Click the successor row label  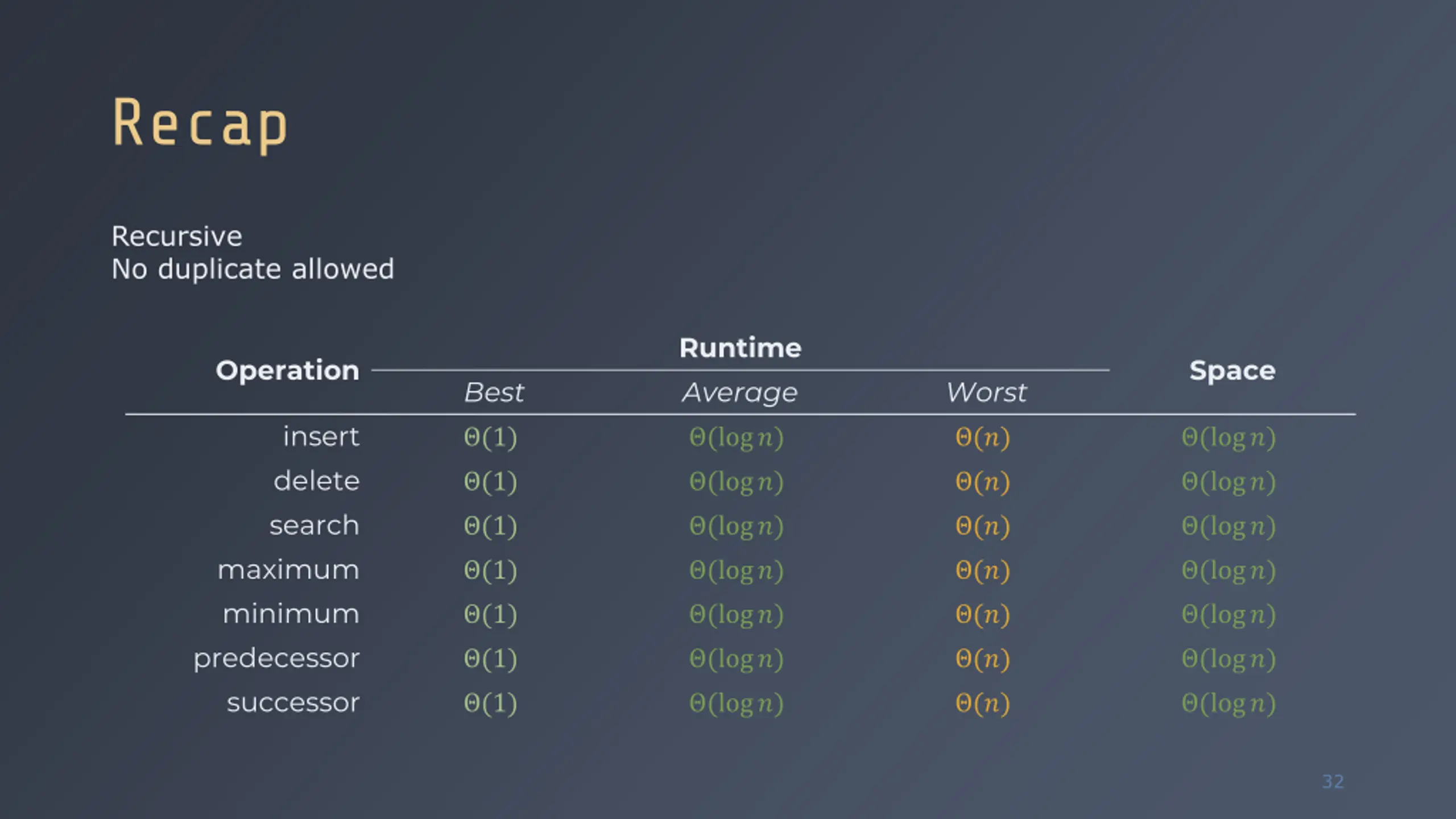(293, 703)
